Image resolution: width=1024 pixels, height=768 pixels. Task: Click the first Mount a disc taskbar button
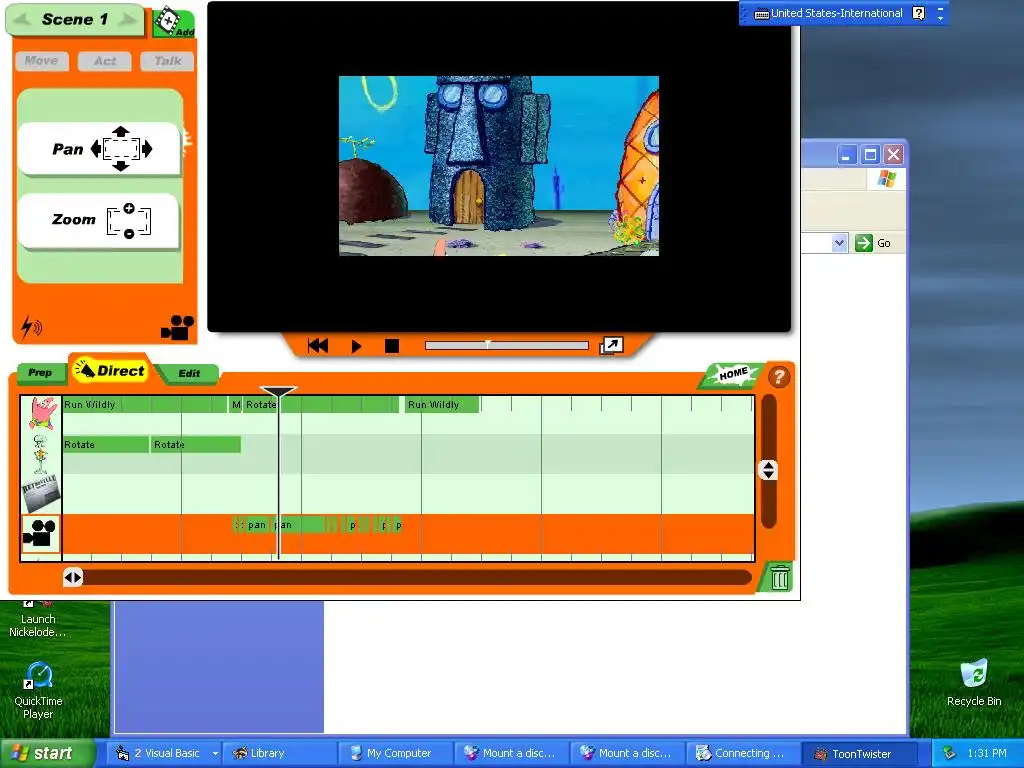pos(512,754)
